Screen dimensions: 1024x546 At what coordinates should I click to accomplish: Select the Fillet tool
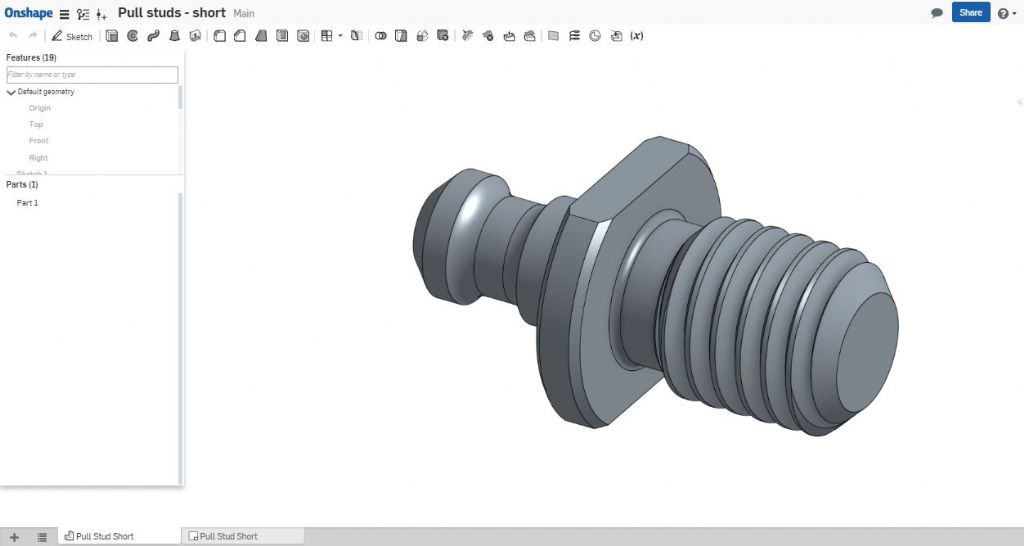coord(219,36)
